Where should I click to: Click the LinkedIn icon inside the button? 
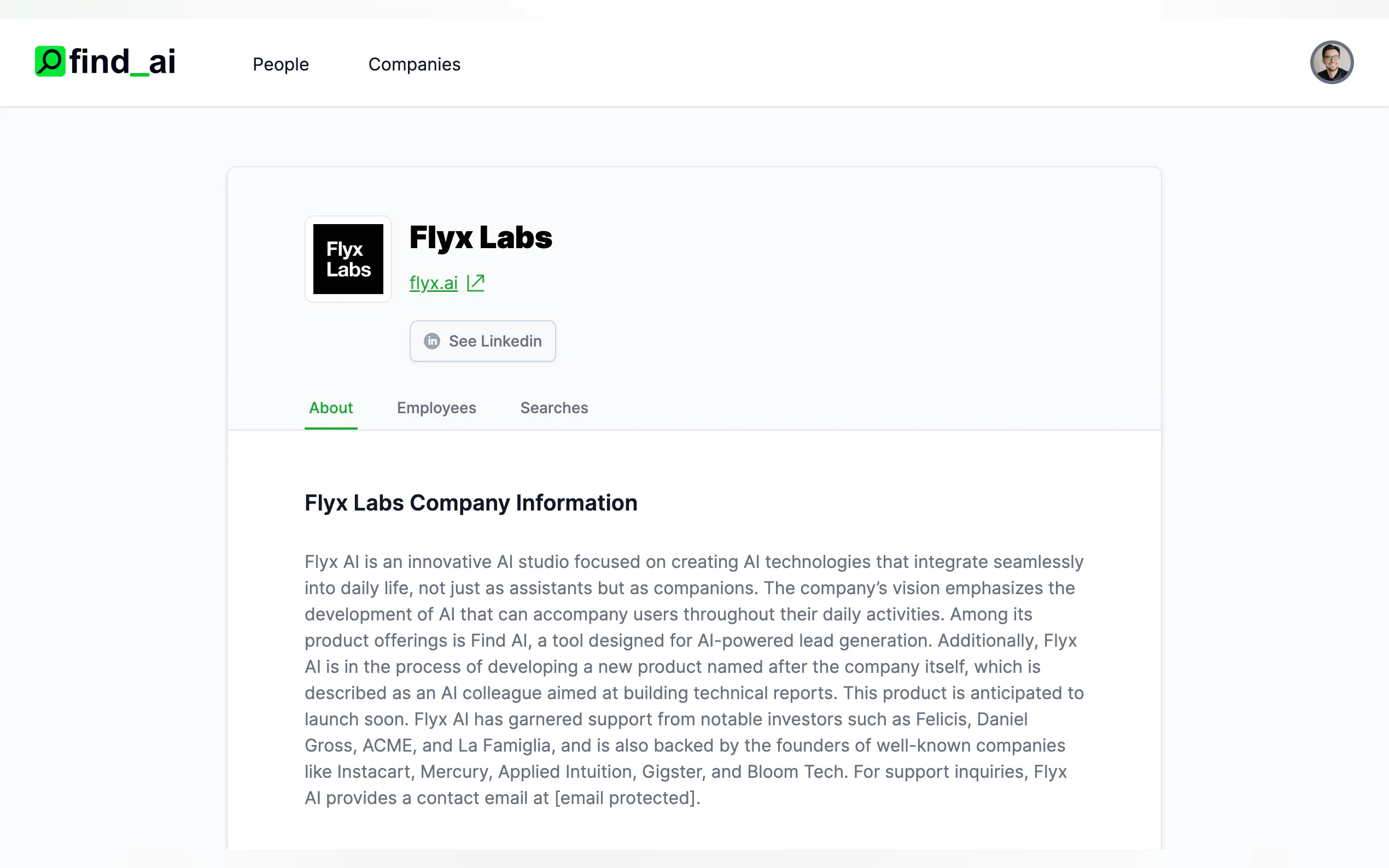[432, 341]
